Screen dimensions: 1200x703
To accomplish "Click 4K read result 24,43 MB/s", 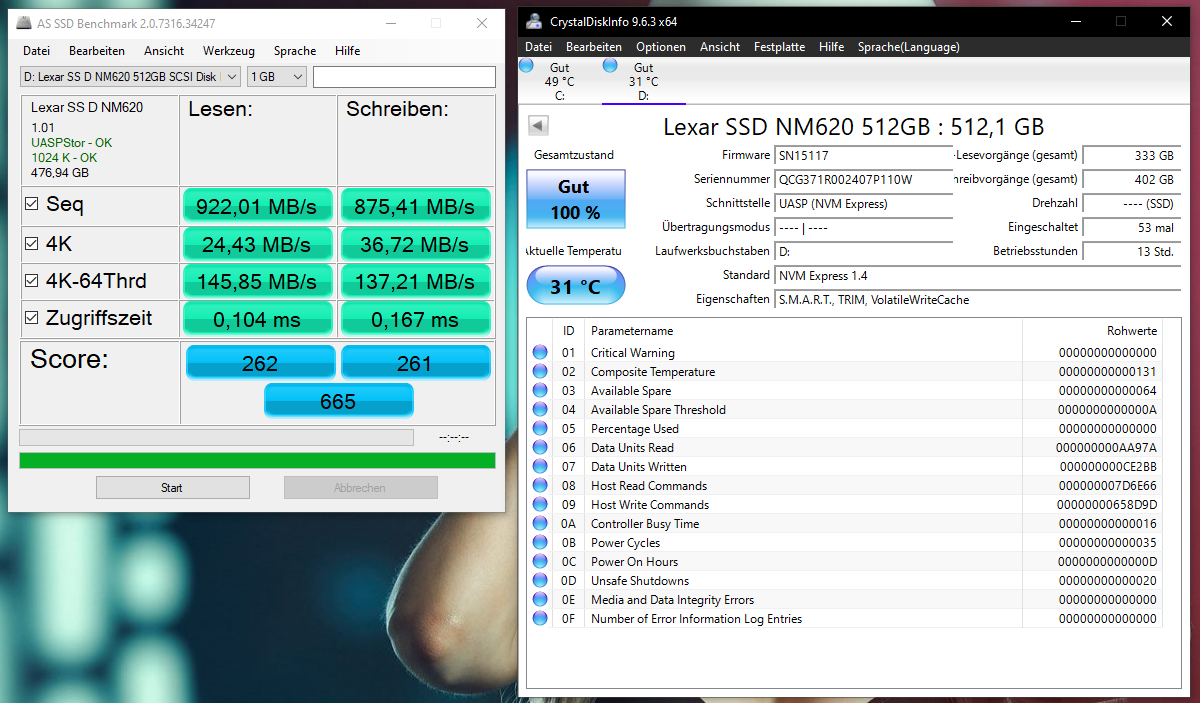I will (x=256, y=244).
